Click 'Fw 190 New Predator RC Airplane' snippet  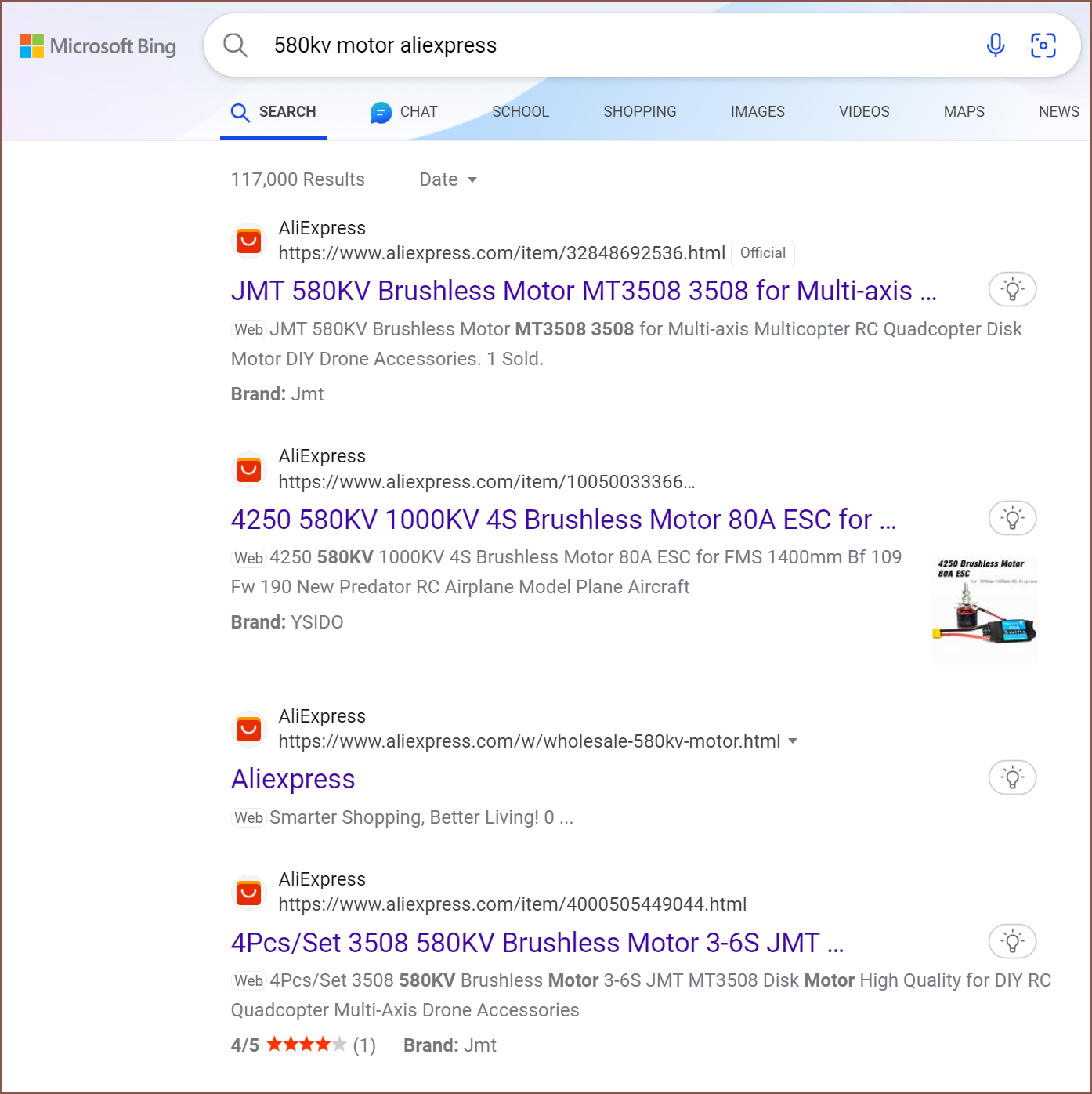(460, 587)
